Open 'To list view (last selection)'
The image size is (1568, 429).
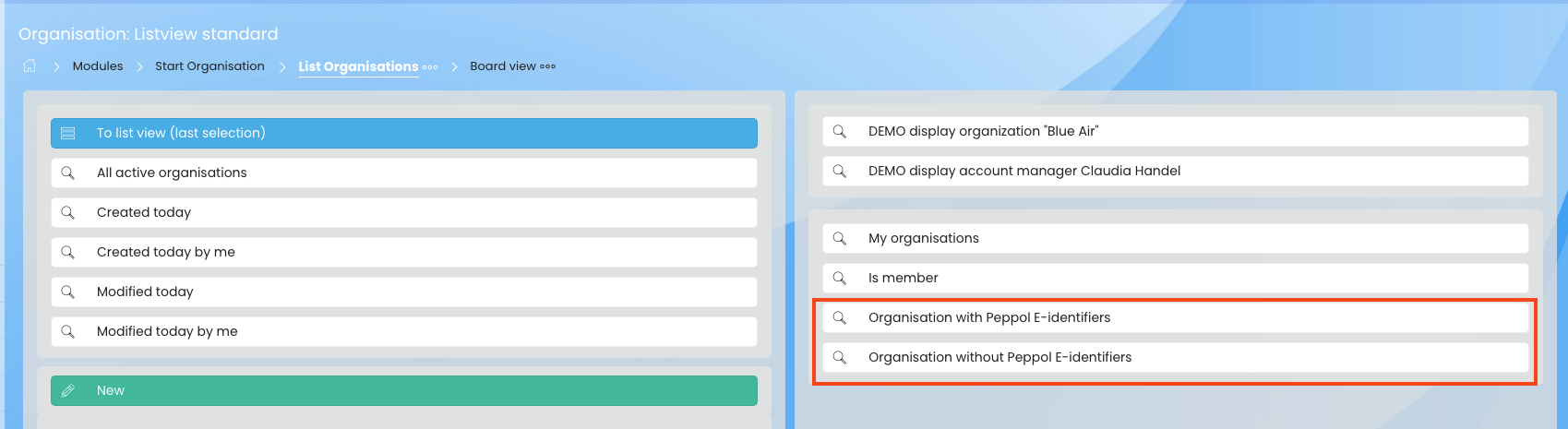coord(403,133)
